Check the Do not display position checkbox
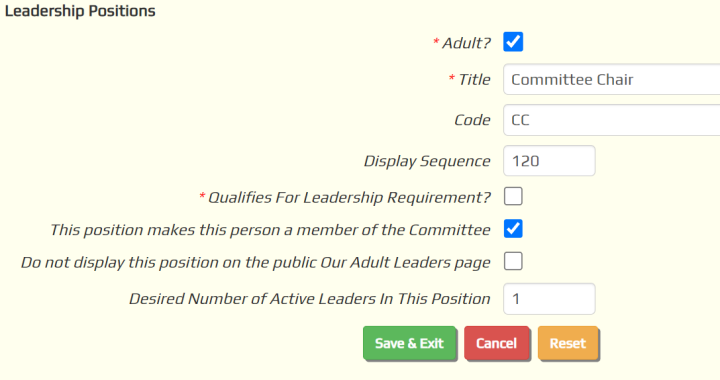720x380 pixels. pos(513,262)
